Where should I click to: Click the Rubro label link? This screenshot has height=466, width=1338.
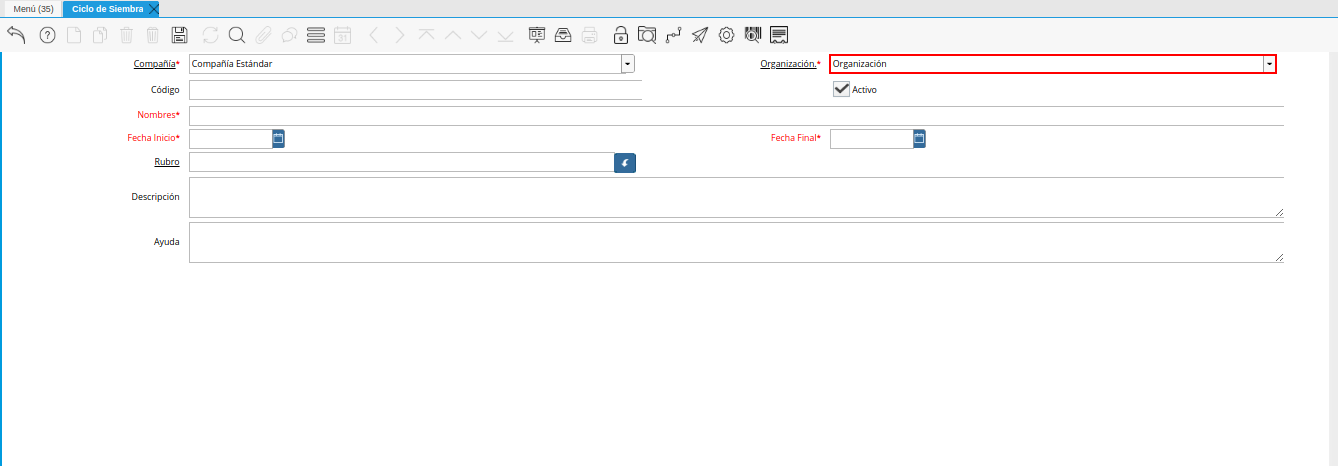pos(167,161)
